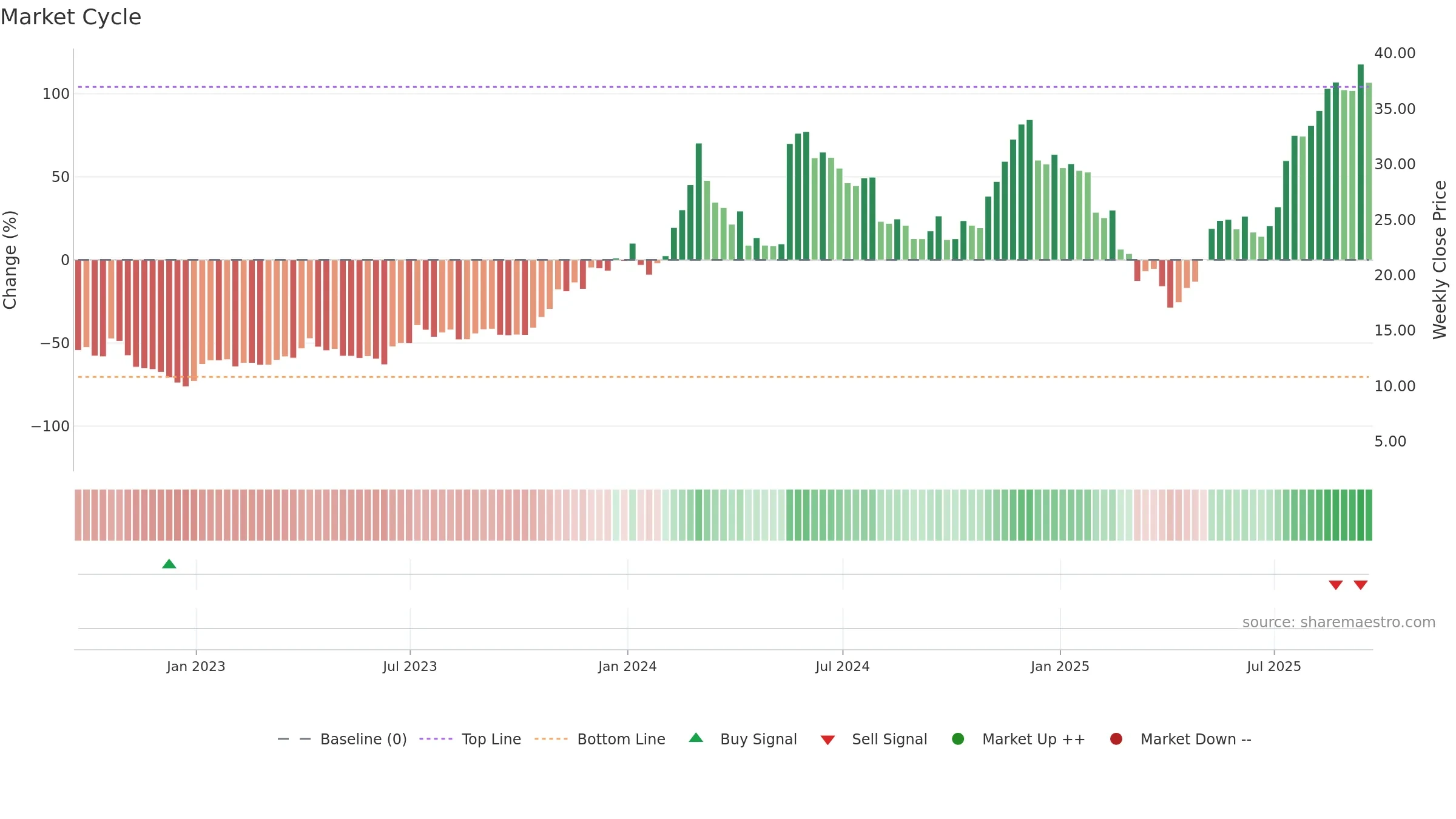
Task: Click the purple dotted top line on chart
Action: (x=722, y=87)
